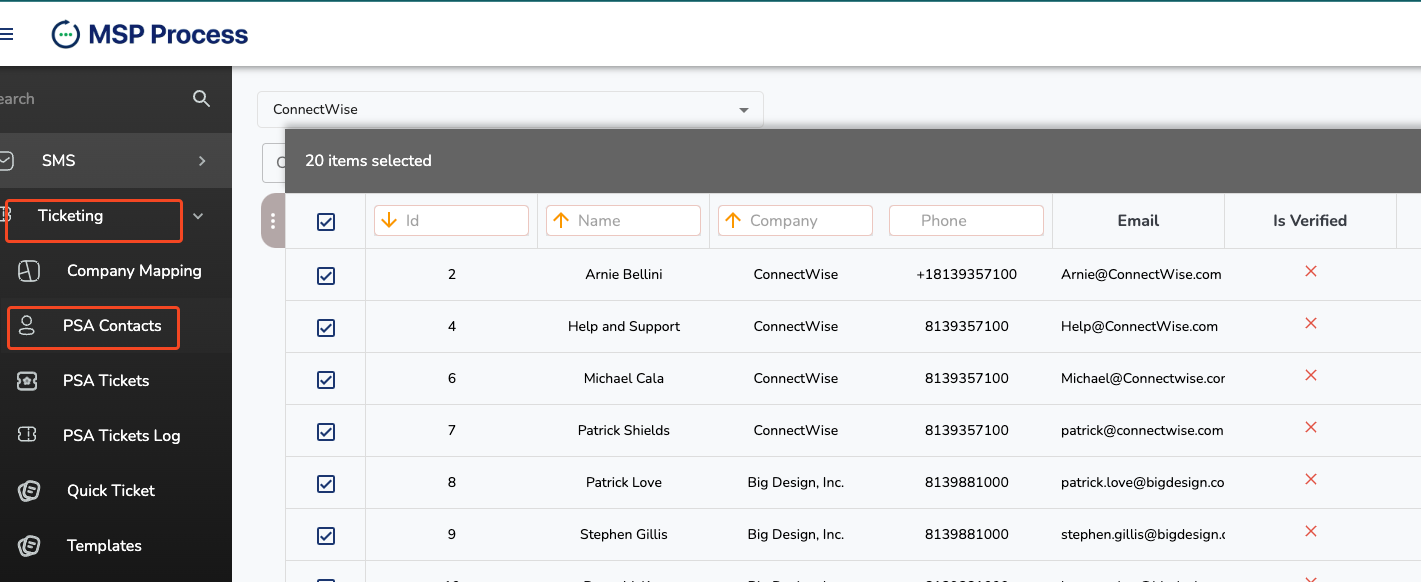Expand the SMS menu chevron
Screen dimensions: 1421x582
[x=202, y=161]
